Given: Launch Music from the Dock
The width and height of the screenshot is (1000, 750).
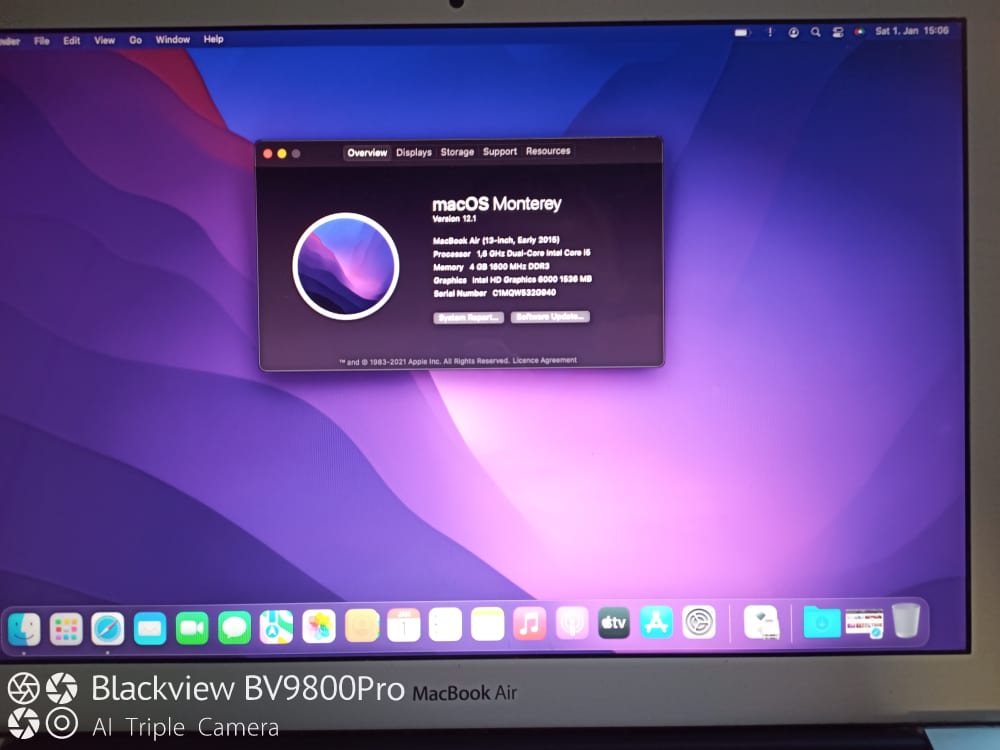Looking at the screenshot, I should point(529,623).
